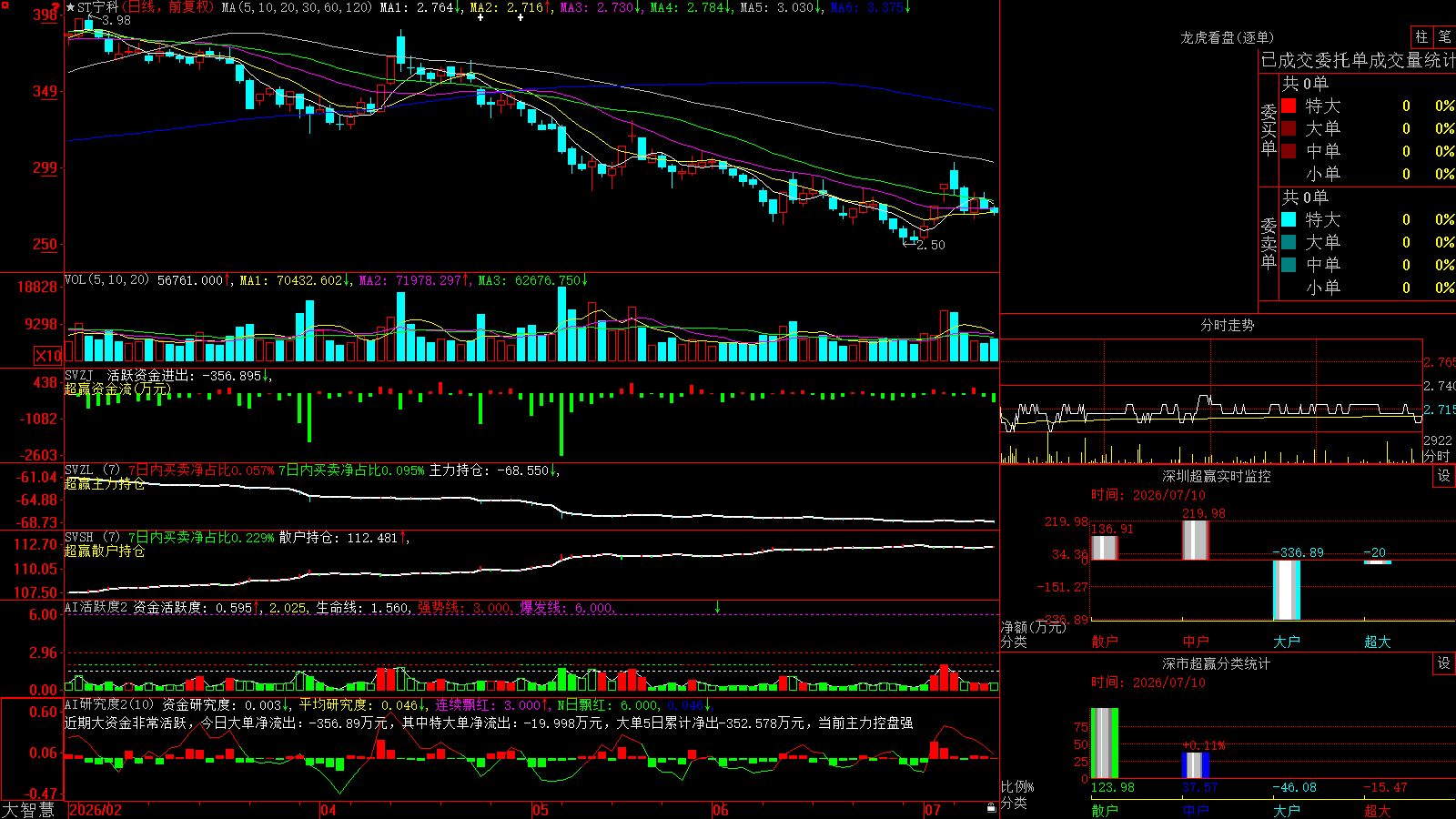Image resolution: width=1456 pixels, height=819 pixels.
Task: Click the 3.98 high price annotation
Action: (x=116, y=20)
